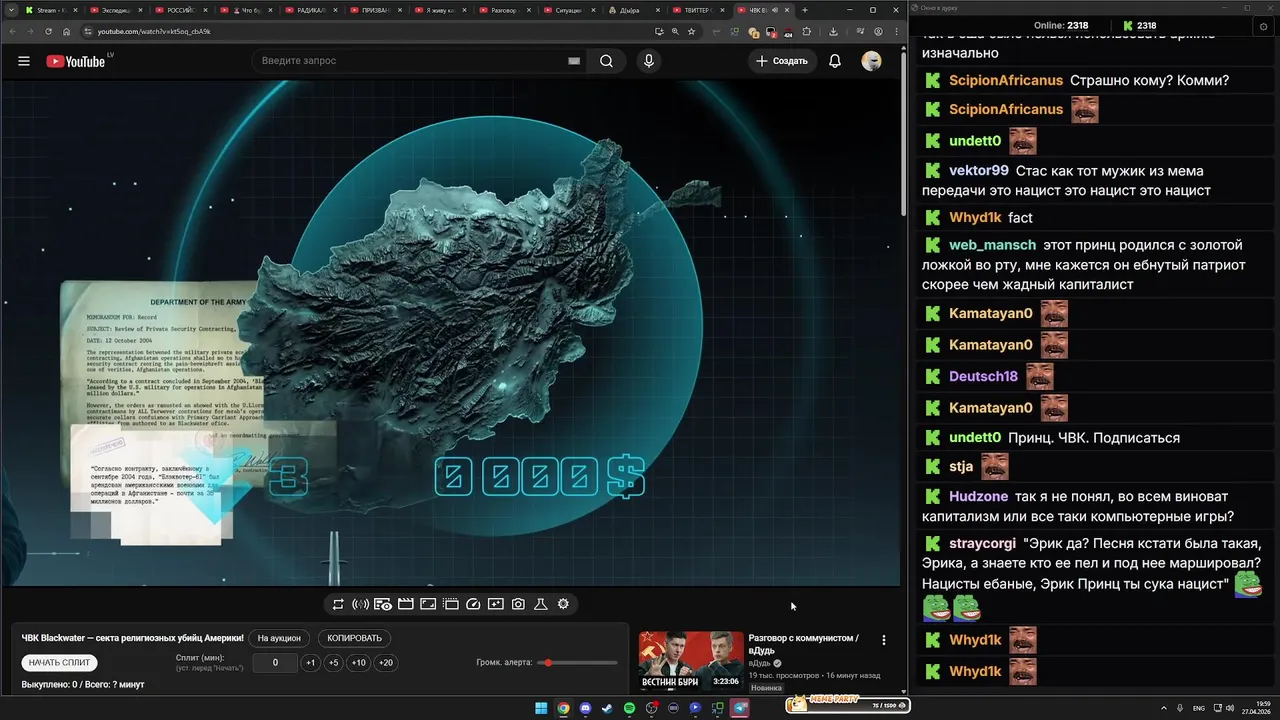This screenshot has width=1280, height=720.
Task: Show hidden tray icons chevron
Action: [1165, 708]
